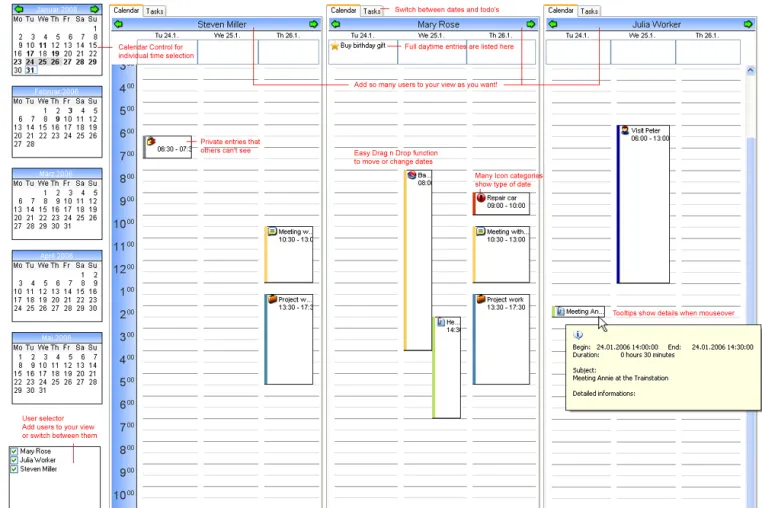762x508 pixels.
Task: Switch to Tasks tab in Mary Rose pane
Action: point(372,11)
